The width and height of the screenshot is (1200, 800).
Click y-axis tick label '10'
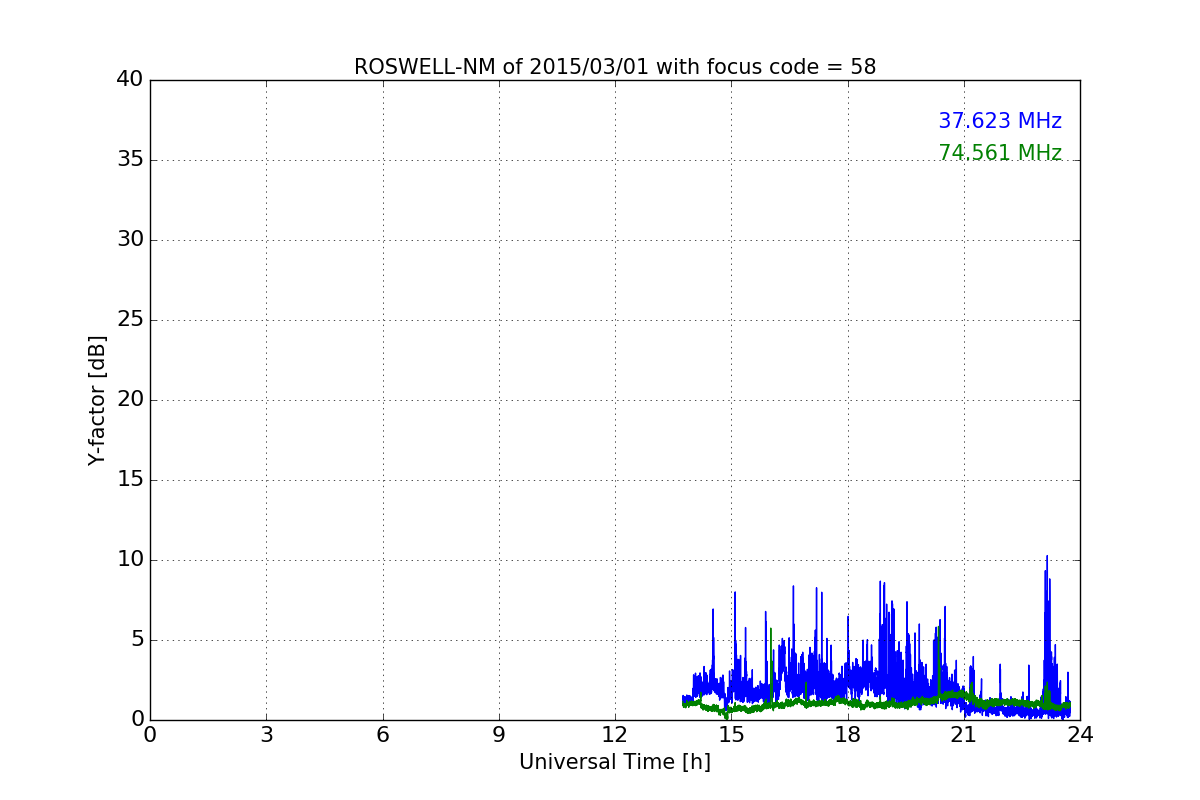(x=130, y=560)
